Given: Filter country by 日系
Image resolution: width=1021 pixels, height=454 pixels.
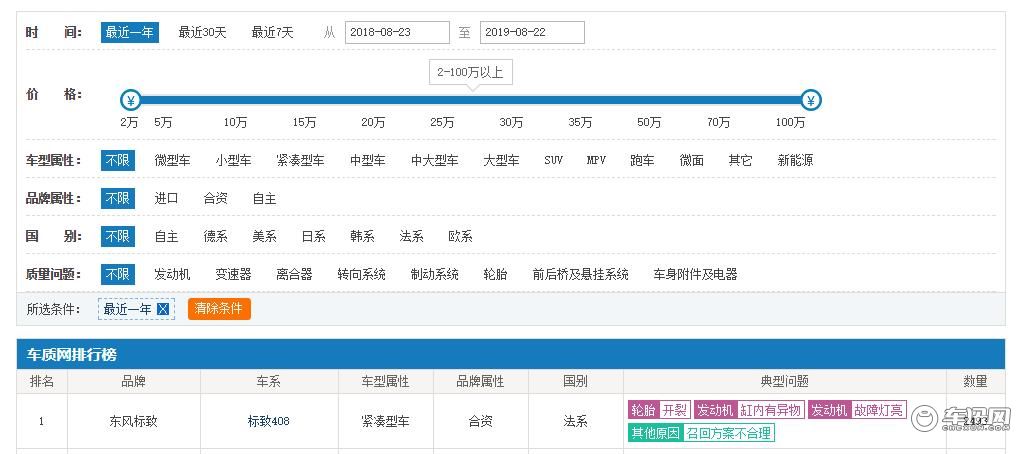Looking at the screenshot, I should tap(313, 236).
